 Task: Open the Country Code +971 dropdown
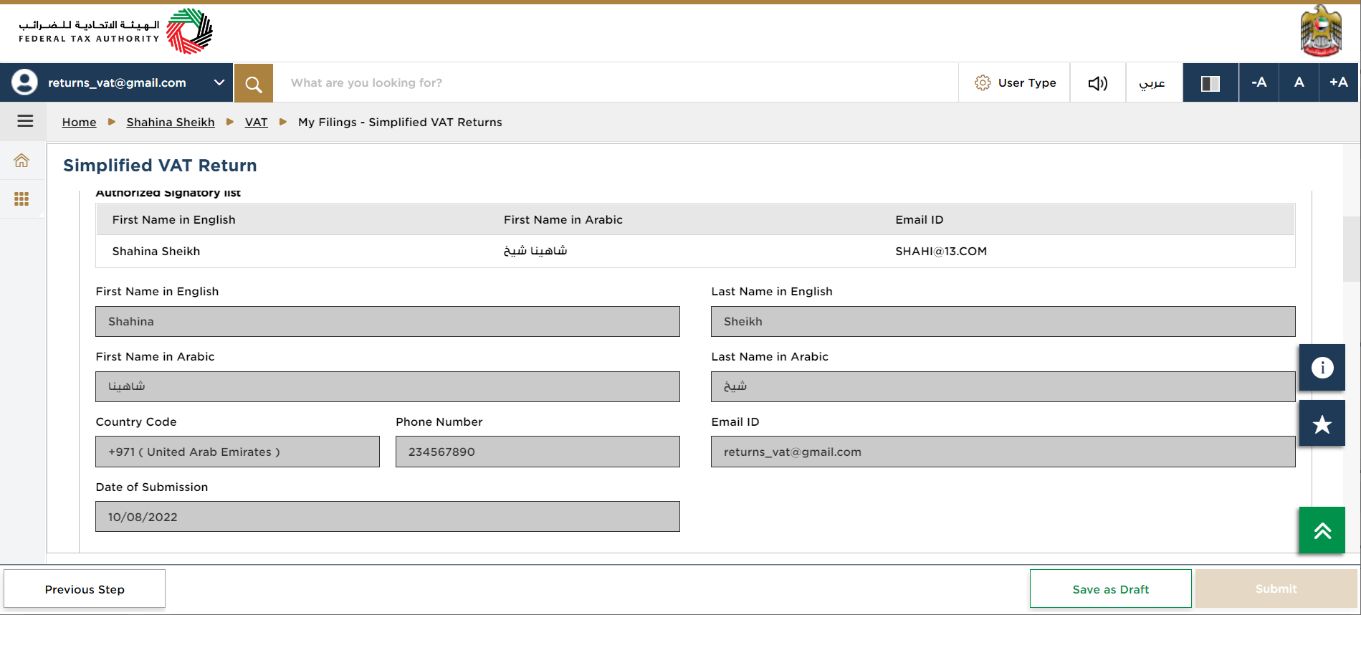[x=237, y=451]
